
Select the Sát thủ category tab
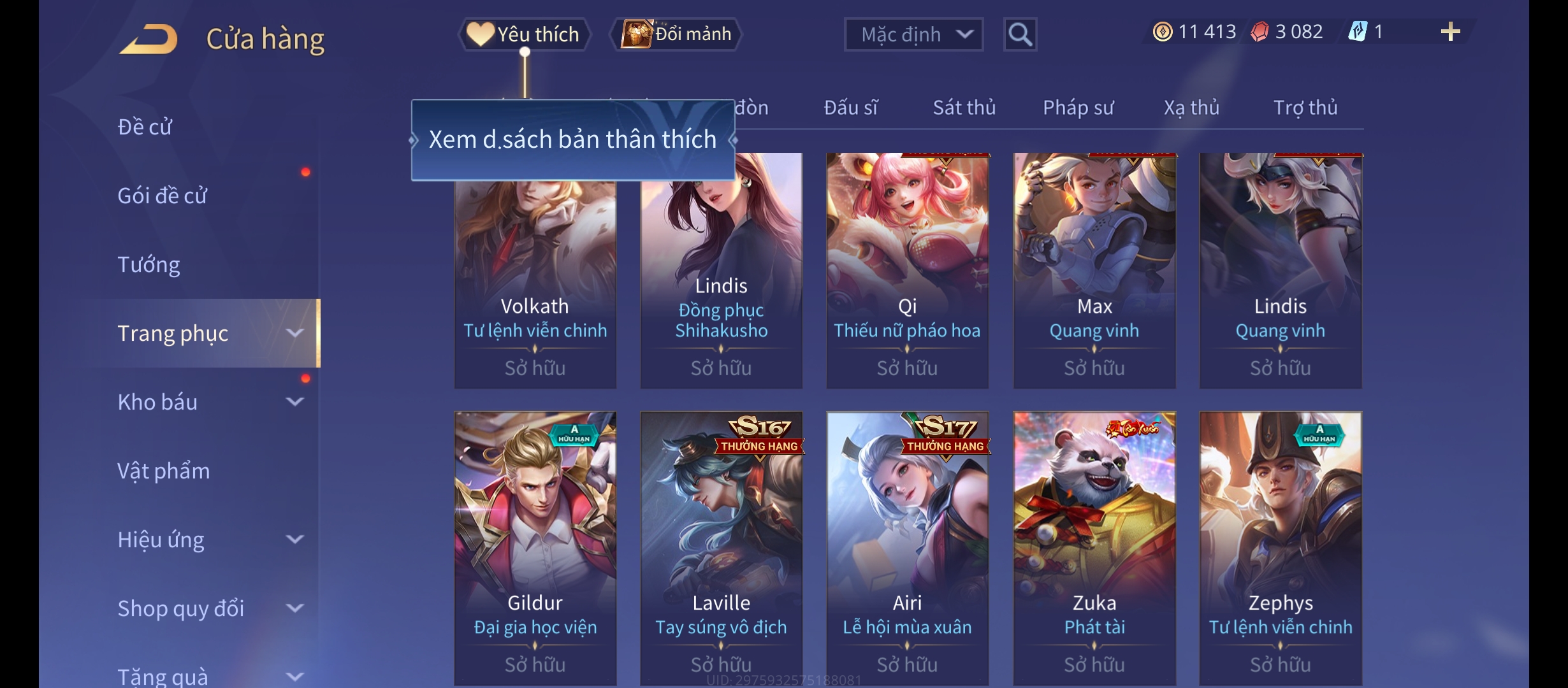point(964,108)
